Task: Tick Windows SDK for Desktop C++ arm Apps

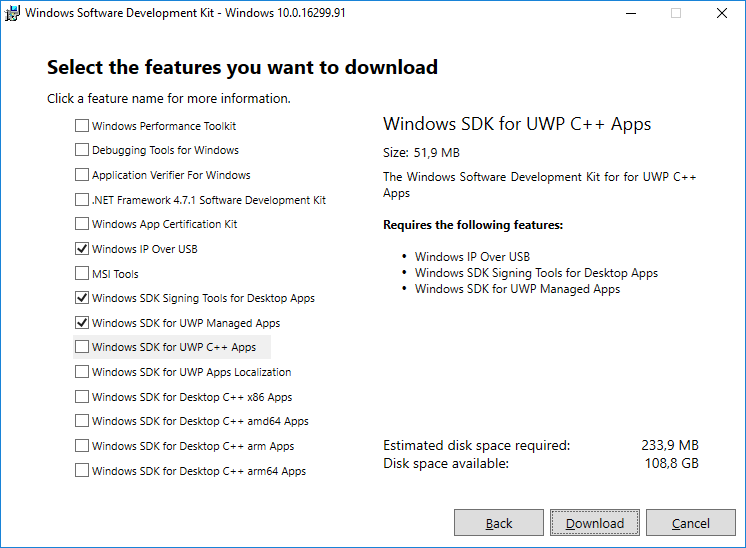Action: 82,446
